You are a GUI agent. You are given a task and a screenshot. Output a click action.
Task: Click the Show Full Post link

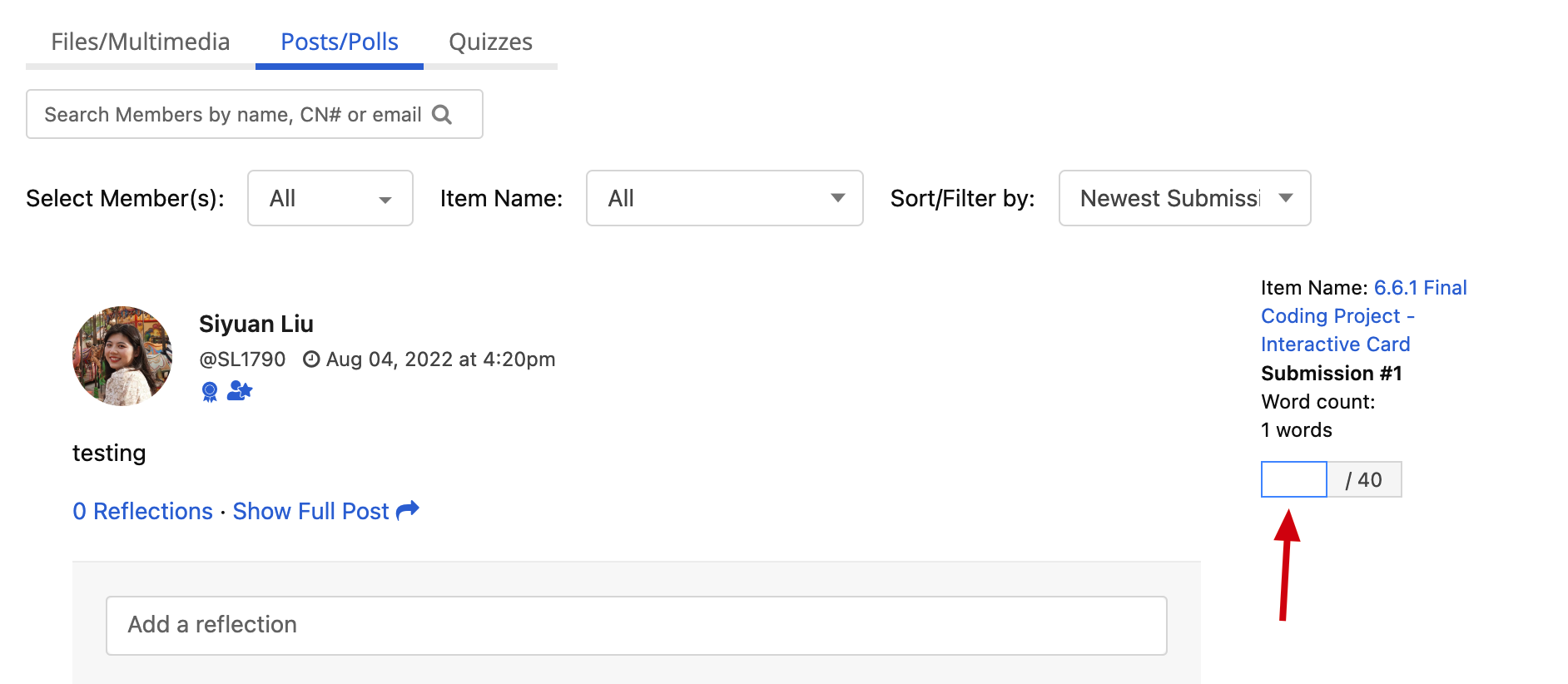(310, 511)
